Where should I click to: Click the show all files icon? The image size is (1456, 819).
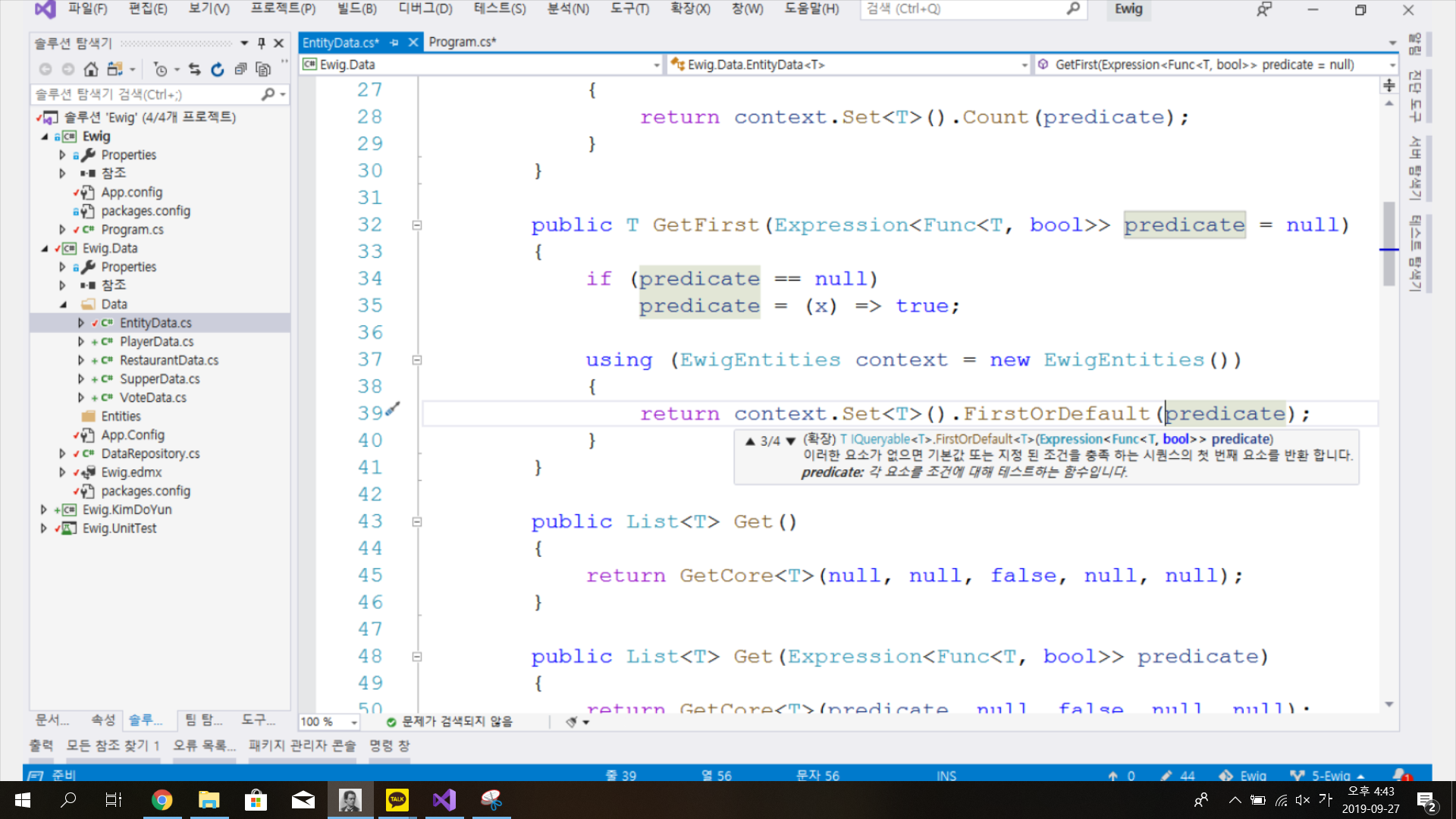coord(263,69)
